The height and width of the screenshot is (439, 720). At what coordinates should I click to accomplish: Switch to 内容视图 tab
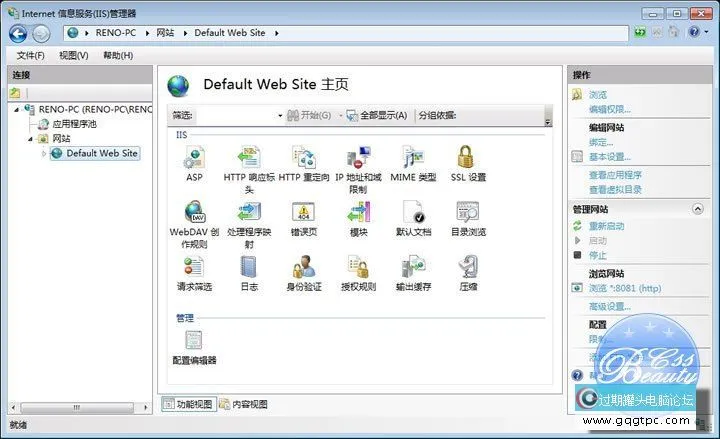pyautogui.click(x=244, y=404)
